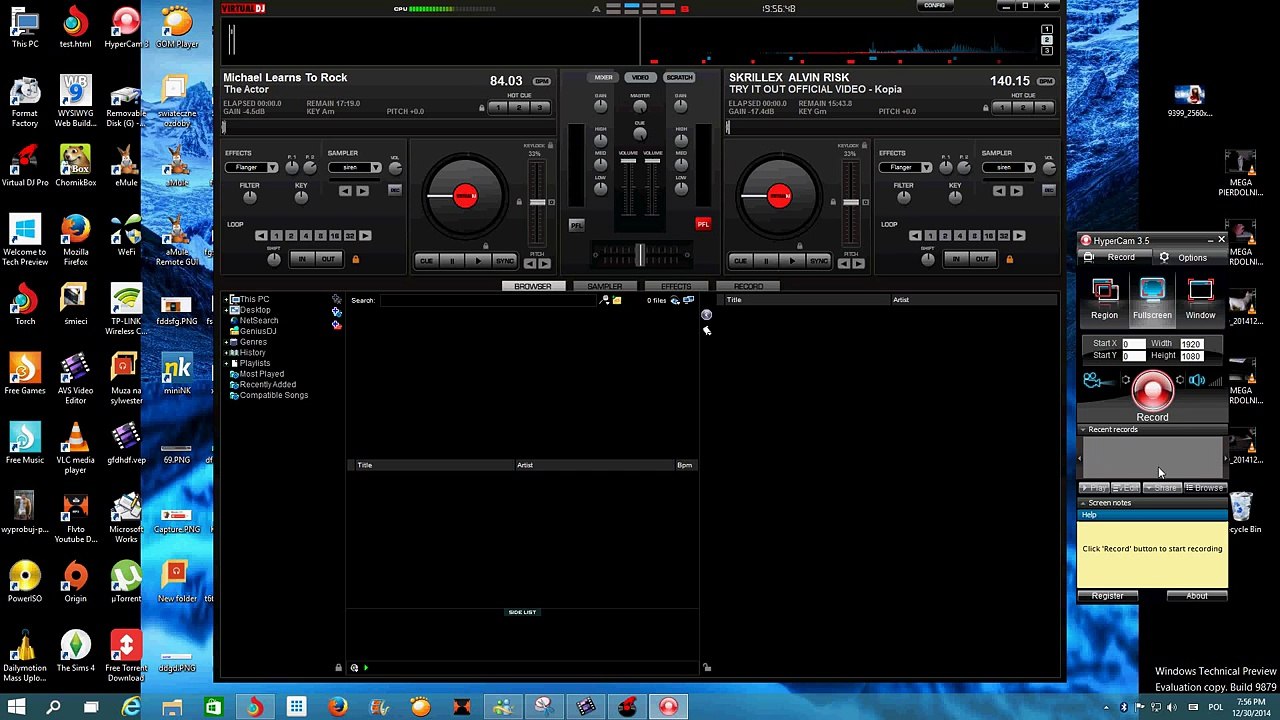Select HyperCam Window capture mode

coord(1200,299)
